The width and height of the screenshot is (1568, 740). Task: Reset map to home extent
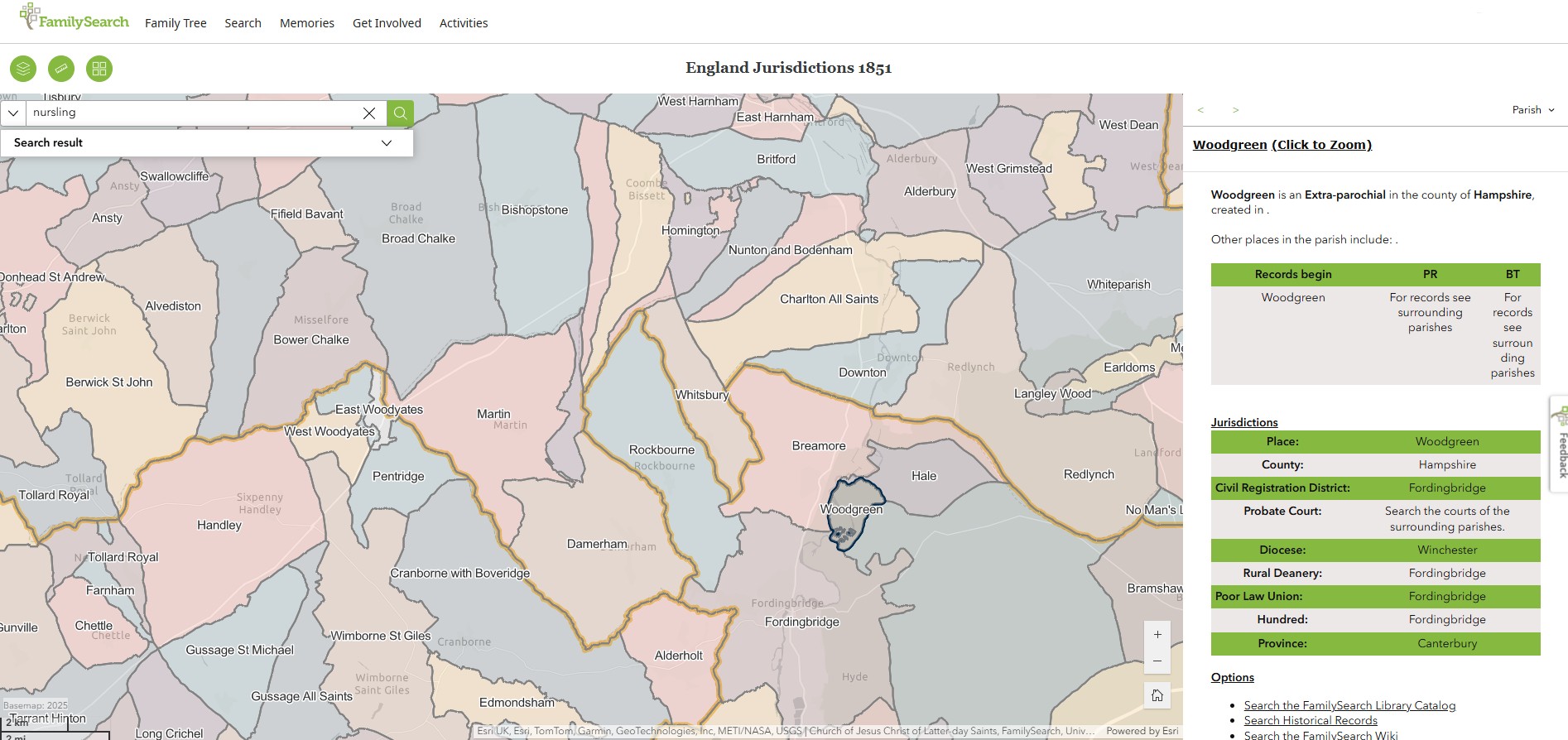point(1157,695)
